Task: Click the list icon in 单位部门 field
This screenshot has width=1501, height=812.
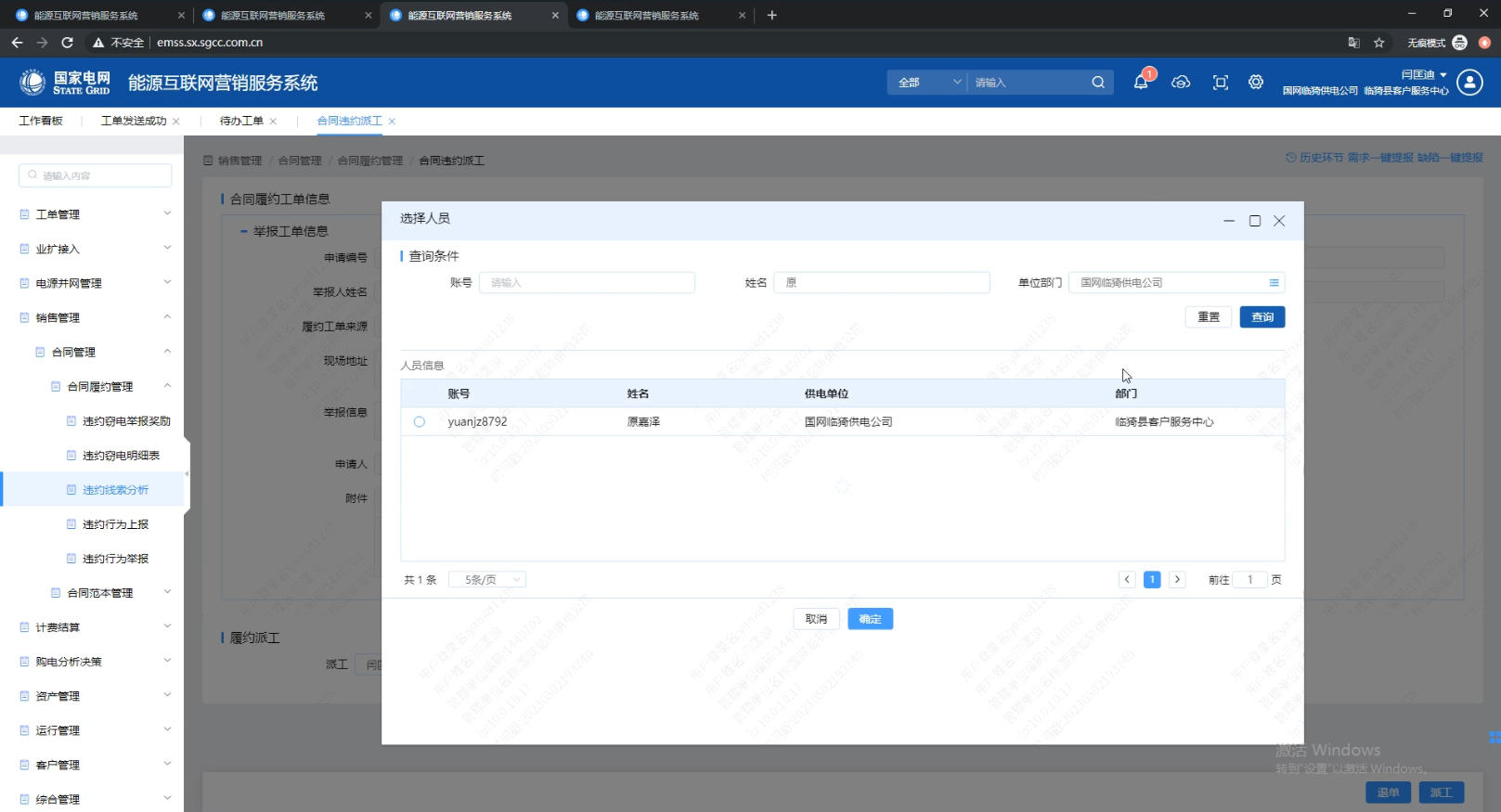Action: click(x=1274, y=283)
